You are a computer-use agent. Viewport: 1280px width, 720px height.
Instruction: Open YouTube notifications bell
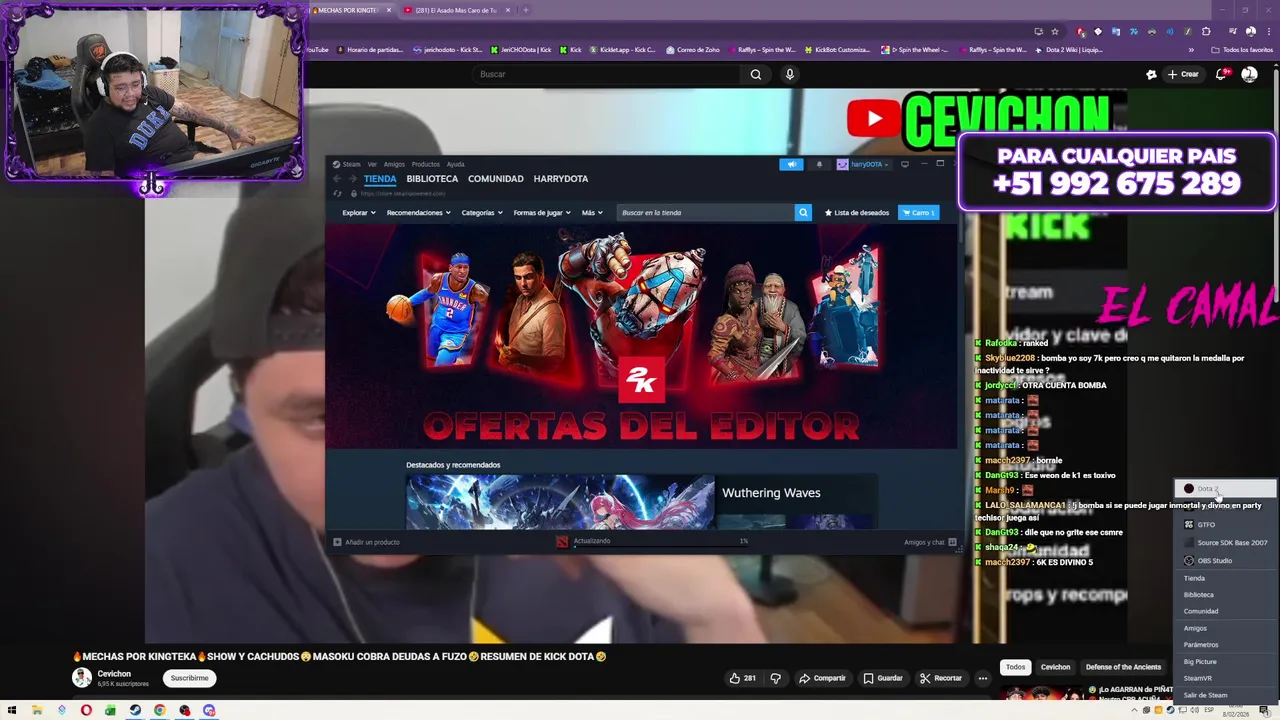tap(1223, 74)
